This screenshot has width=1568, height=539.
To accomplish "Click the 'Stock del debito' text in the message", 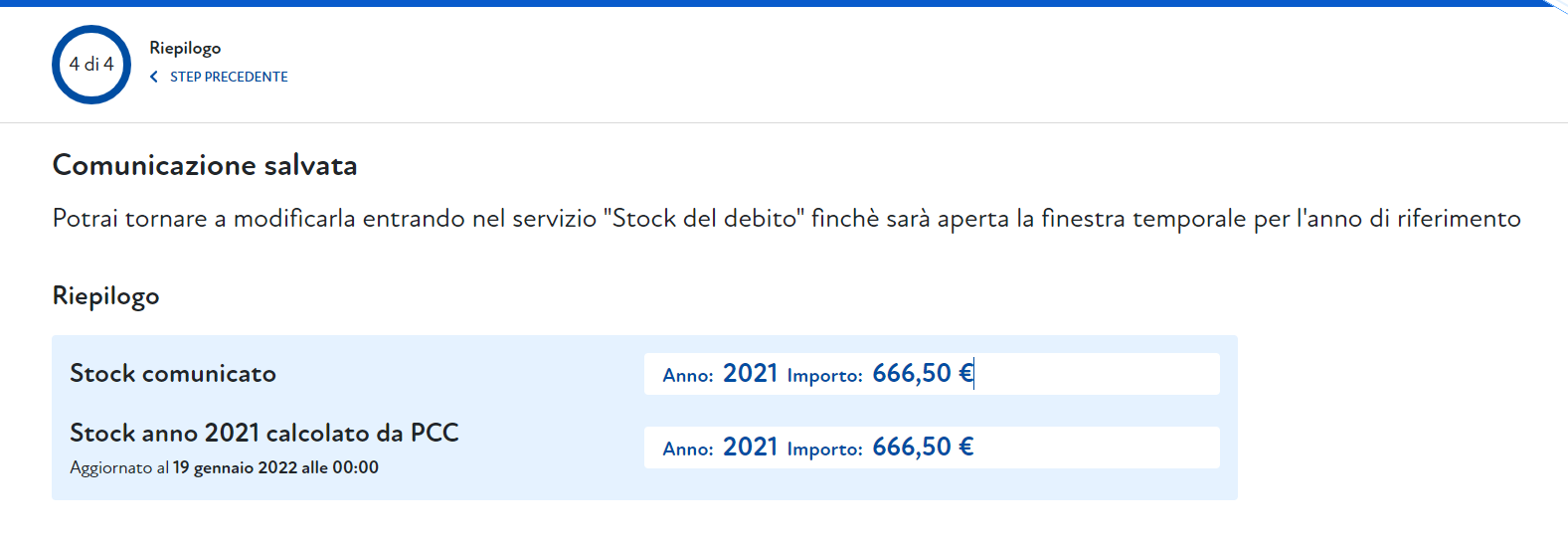I will pyautogui.click(x=704, y=219).
